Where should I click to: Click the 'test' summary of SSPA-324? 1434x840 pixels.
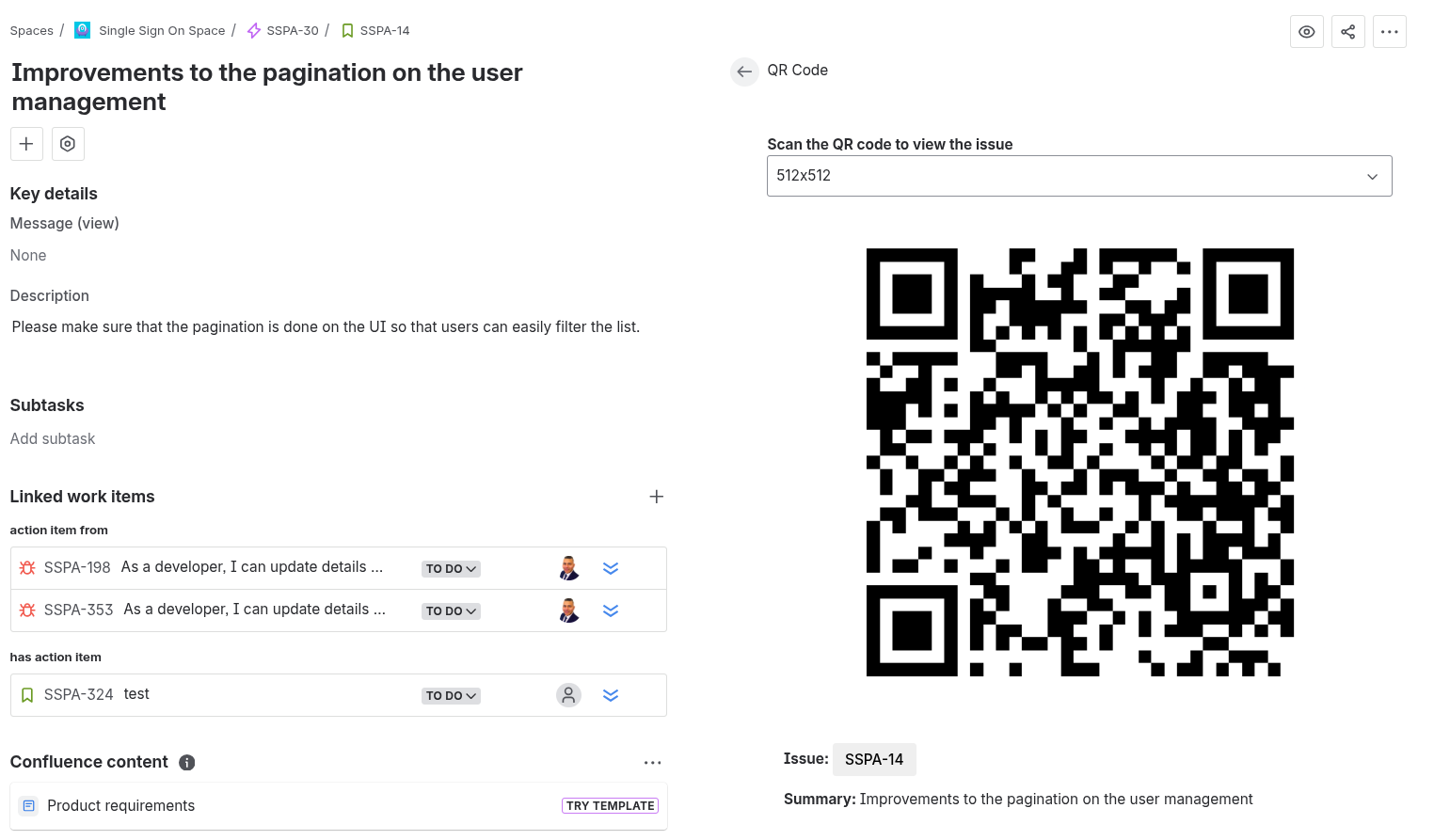pos(136,694)
